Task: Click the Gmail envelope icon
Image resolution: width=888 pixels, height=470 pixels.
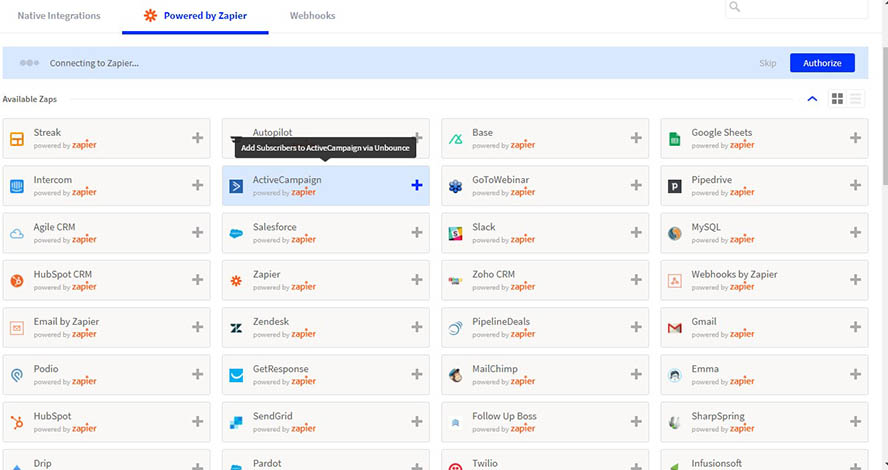Action: point(674,328)
